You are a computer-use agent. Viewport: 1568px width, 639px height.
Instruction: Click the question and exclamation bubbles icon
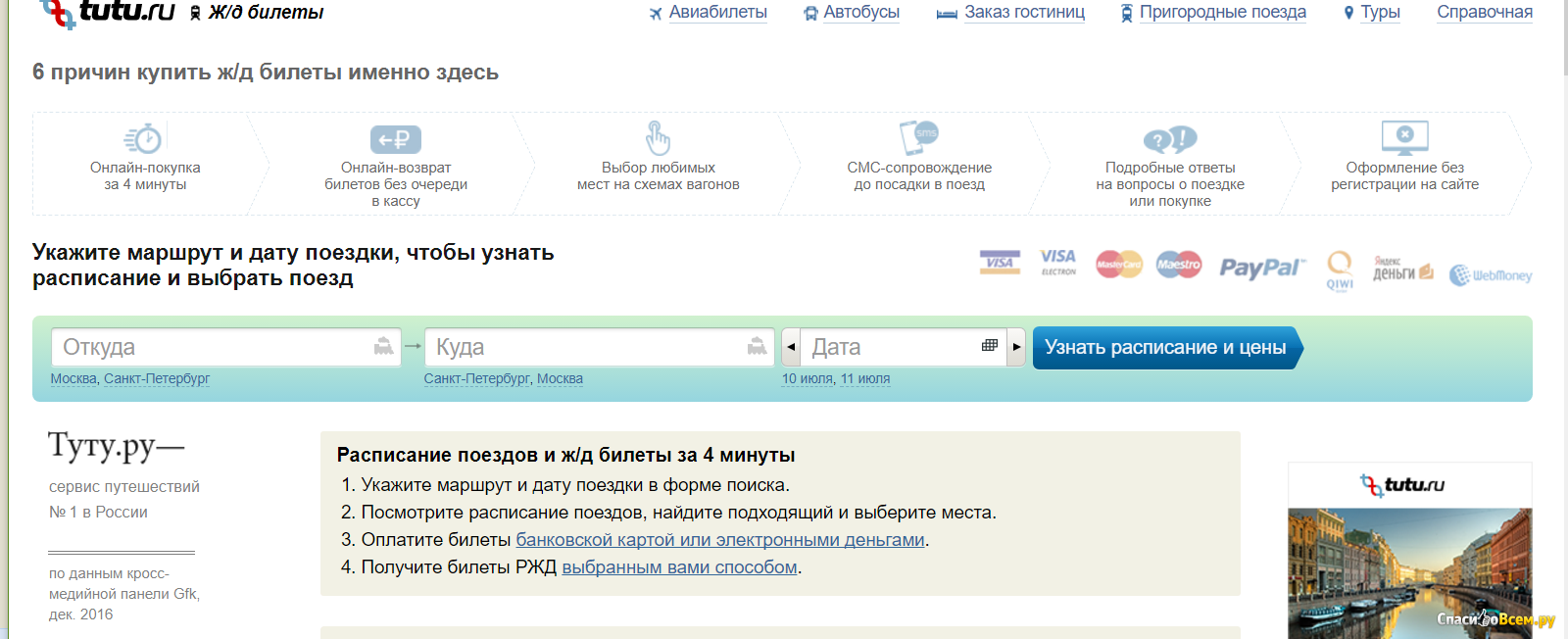coord(1170,139)
